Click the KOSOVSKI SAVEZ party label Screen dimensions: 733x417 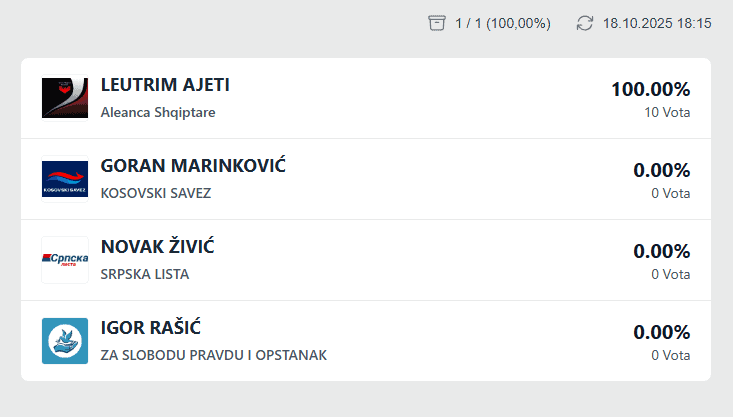(x=156, y=193)
